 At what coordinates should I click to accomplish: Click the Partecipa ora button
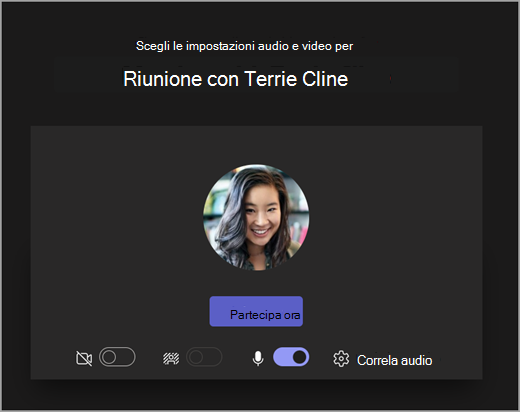(256, 311)
